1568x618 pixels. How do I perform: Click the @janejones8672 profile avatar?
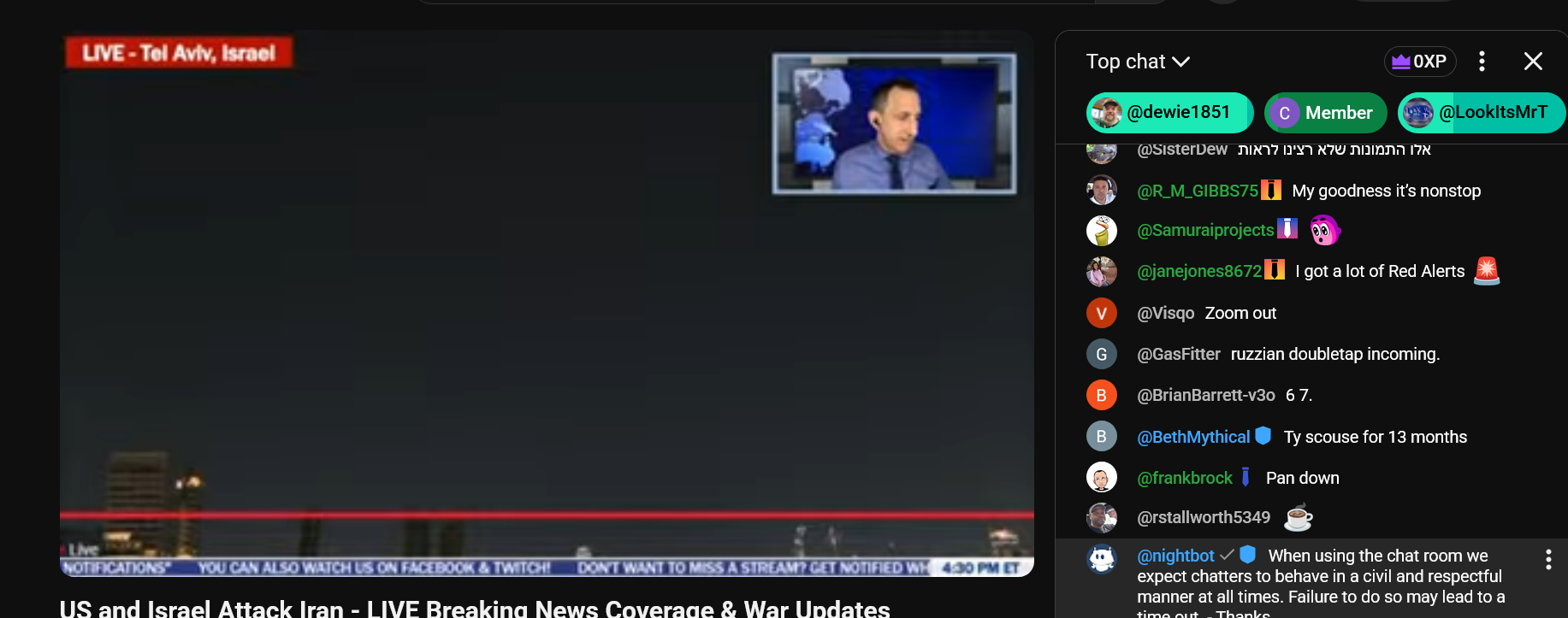point(1102,272)
